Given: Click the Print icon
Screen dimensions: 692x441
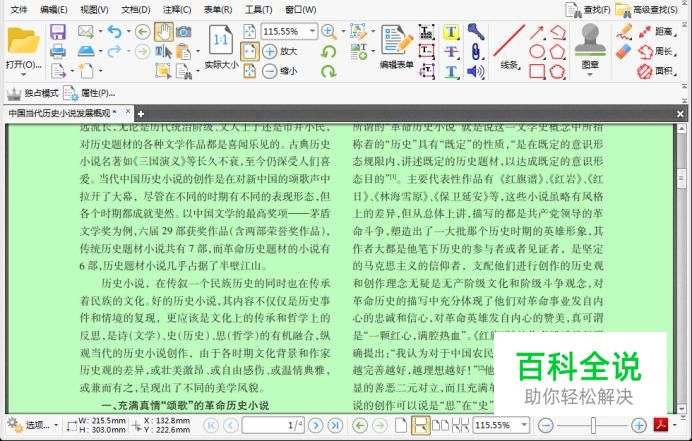Looking at the screenshot, I should click(x=58, y=52).
